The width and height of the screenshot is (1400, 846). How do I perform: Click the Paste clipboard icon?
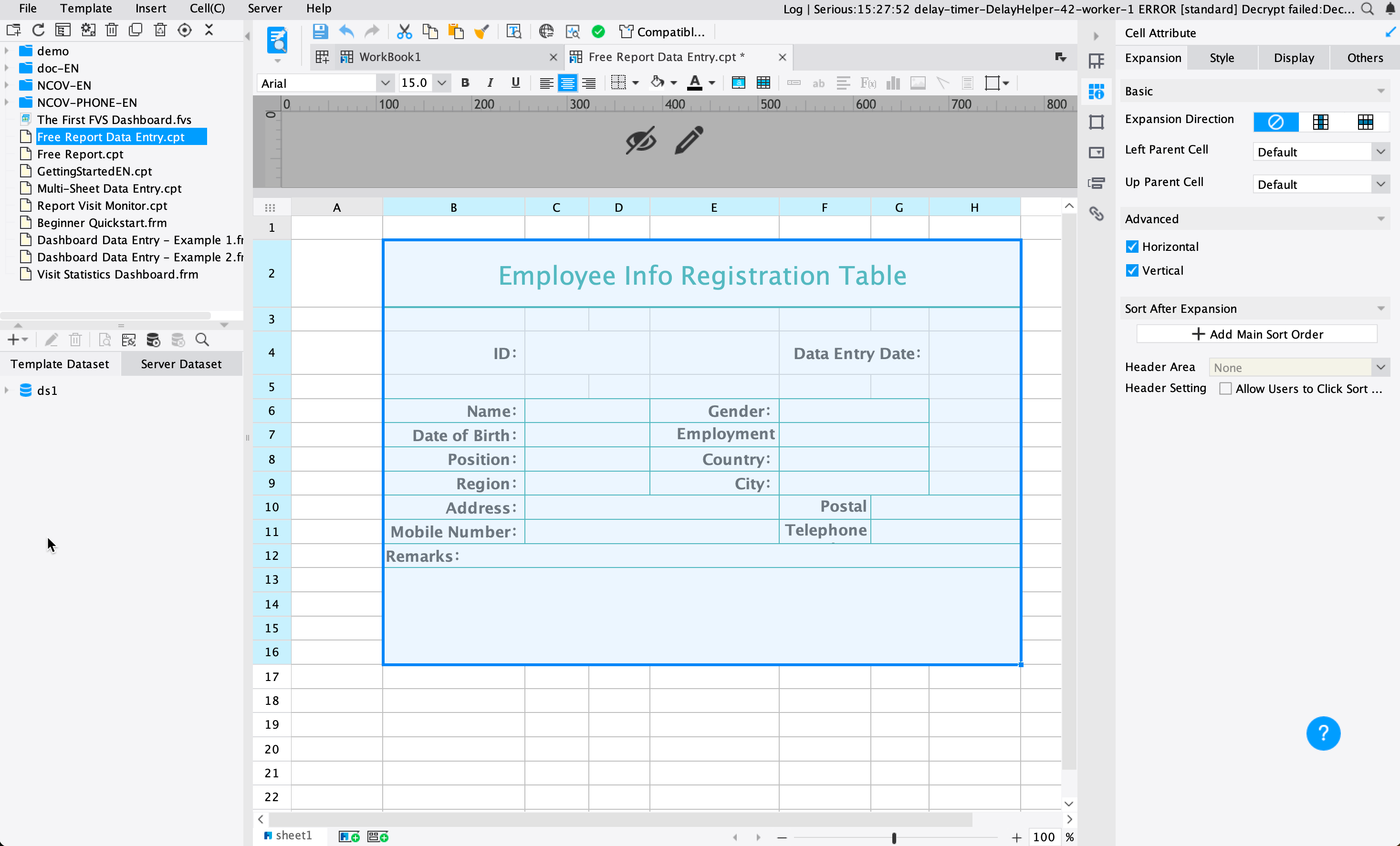coord(456,32)
